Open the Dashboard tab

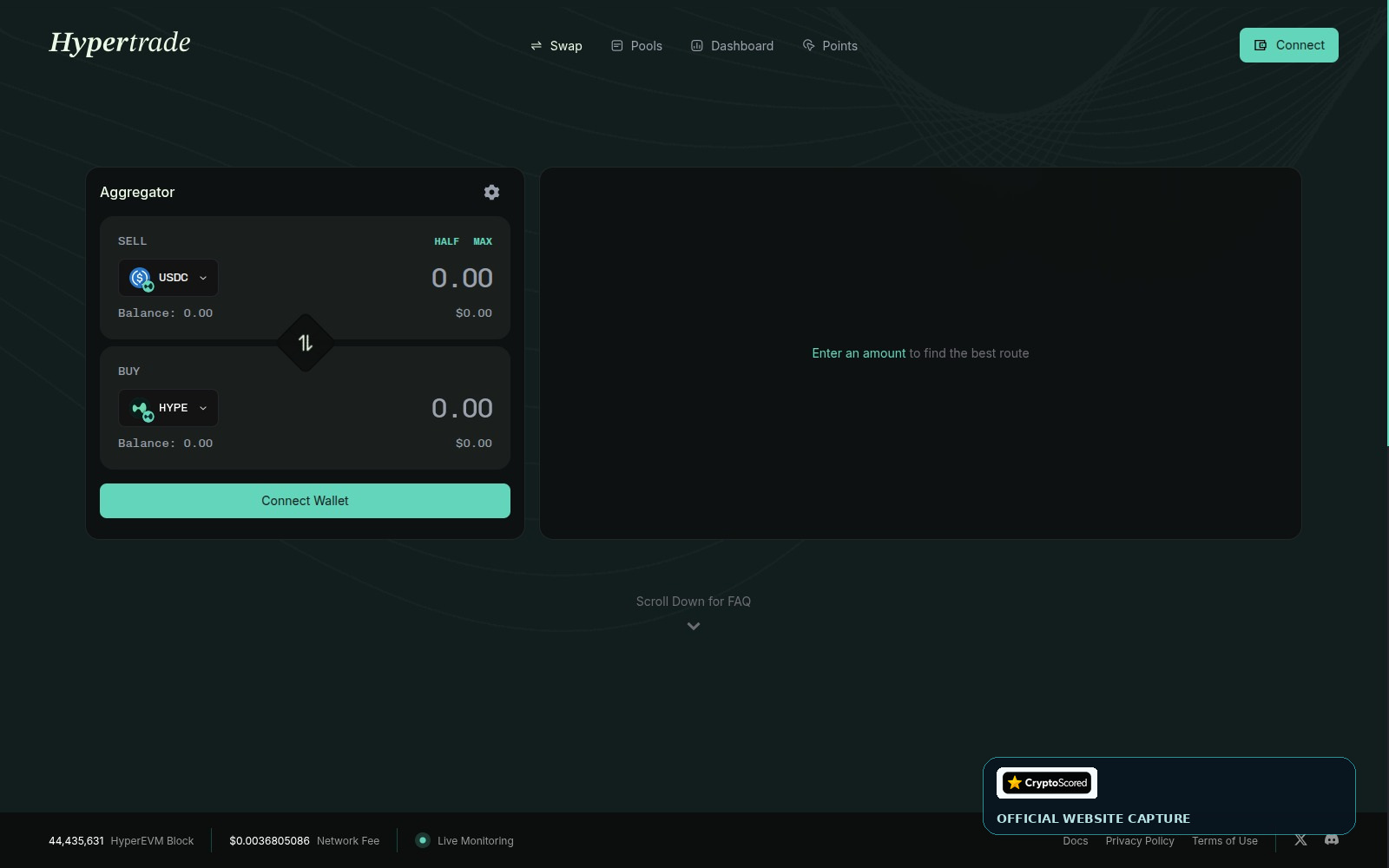732,46
